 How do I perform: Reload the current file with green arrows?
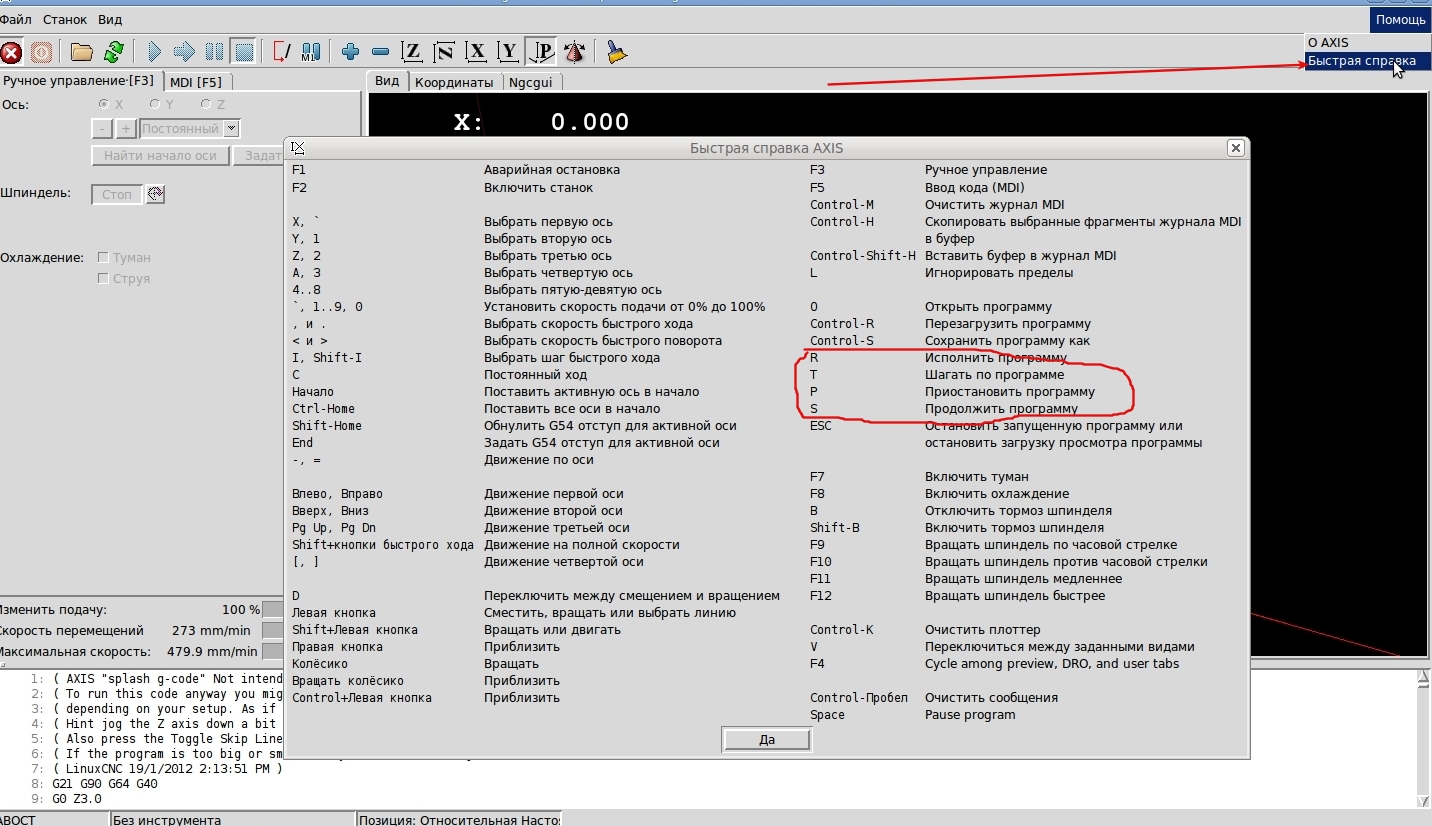pos(114,52)
